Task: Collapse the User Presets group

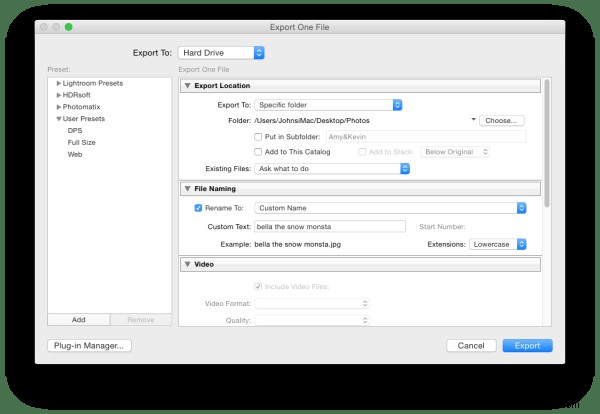Action: click(x=60, y=118)
